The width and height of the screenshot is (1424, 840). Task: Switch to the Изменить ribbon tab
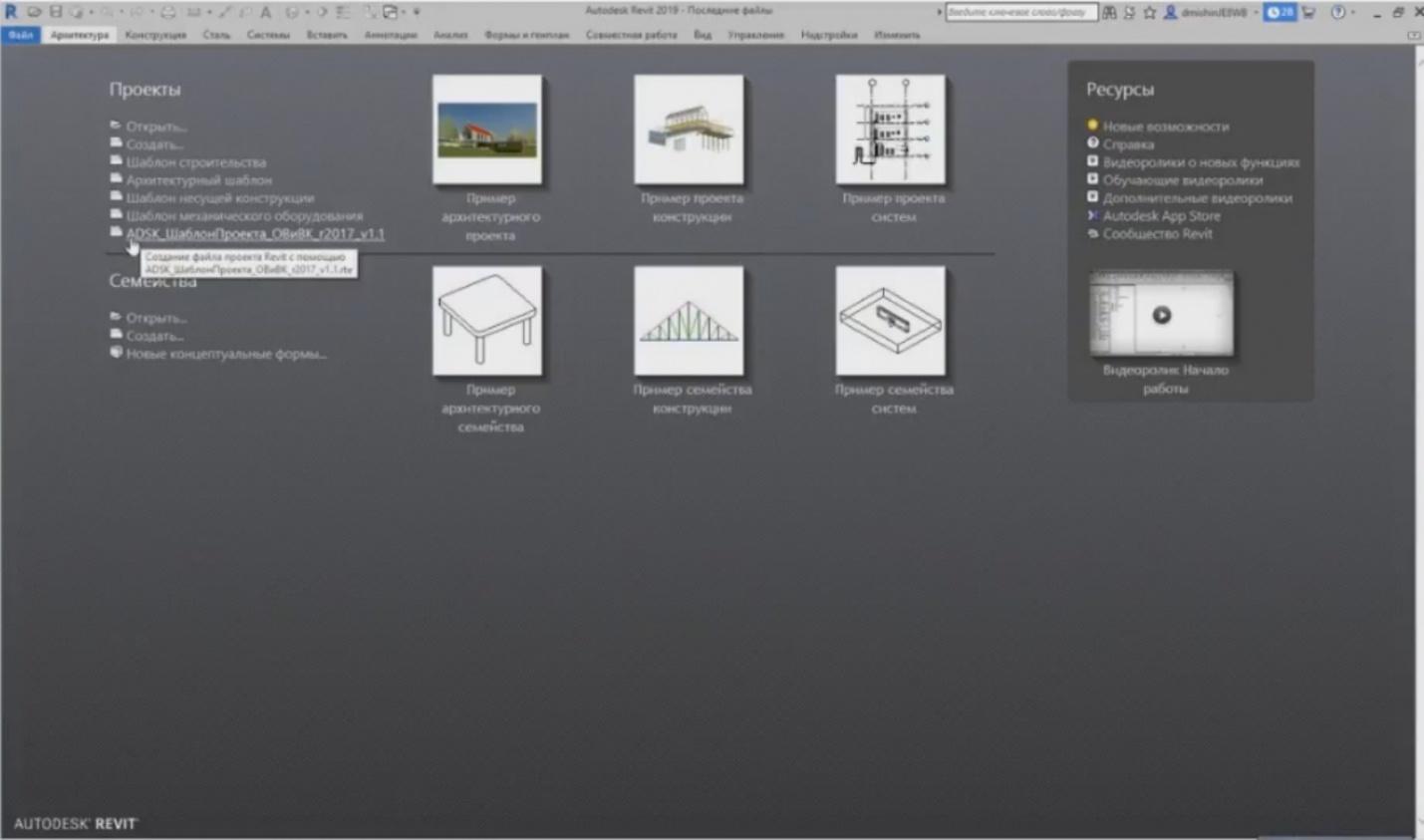pos(897,35)
